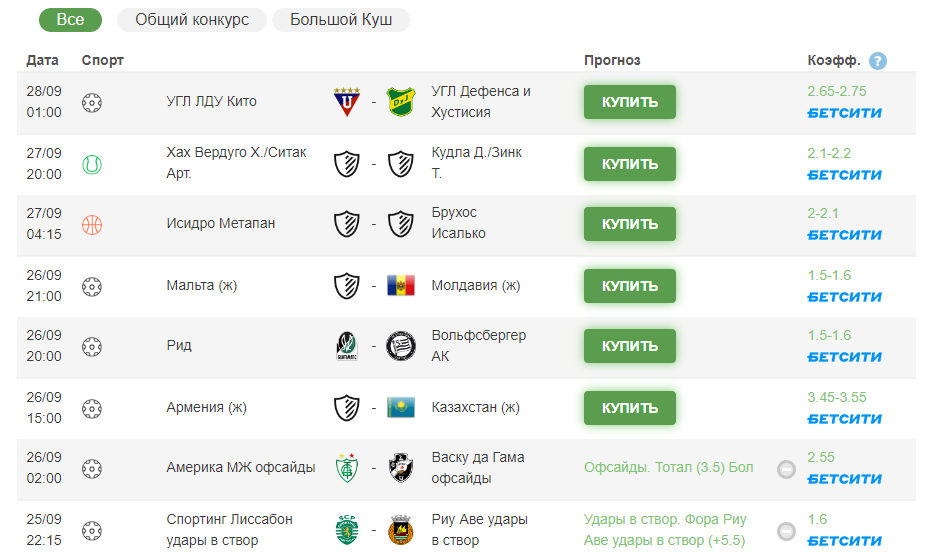Click the coefficient help question mark icon
The image size is (926, 557).
[878, 61]
